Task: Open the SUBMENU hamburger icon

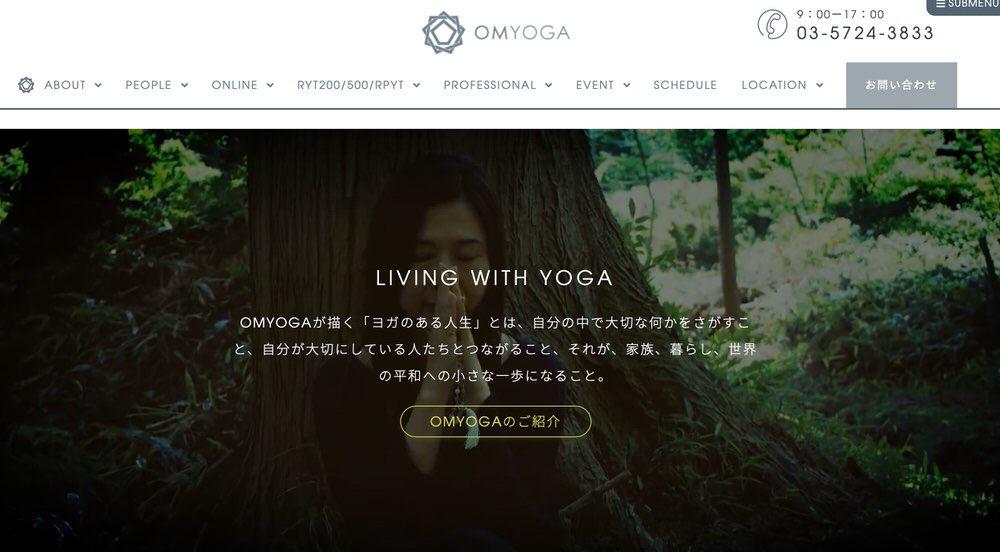Action: tap(940, 4)
